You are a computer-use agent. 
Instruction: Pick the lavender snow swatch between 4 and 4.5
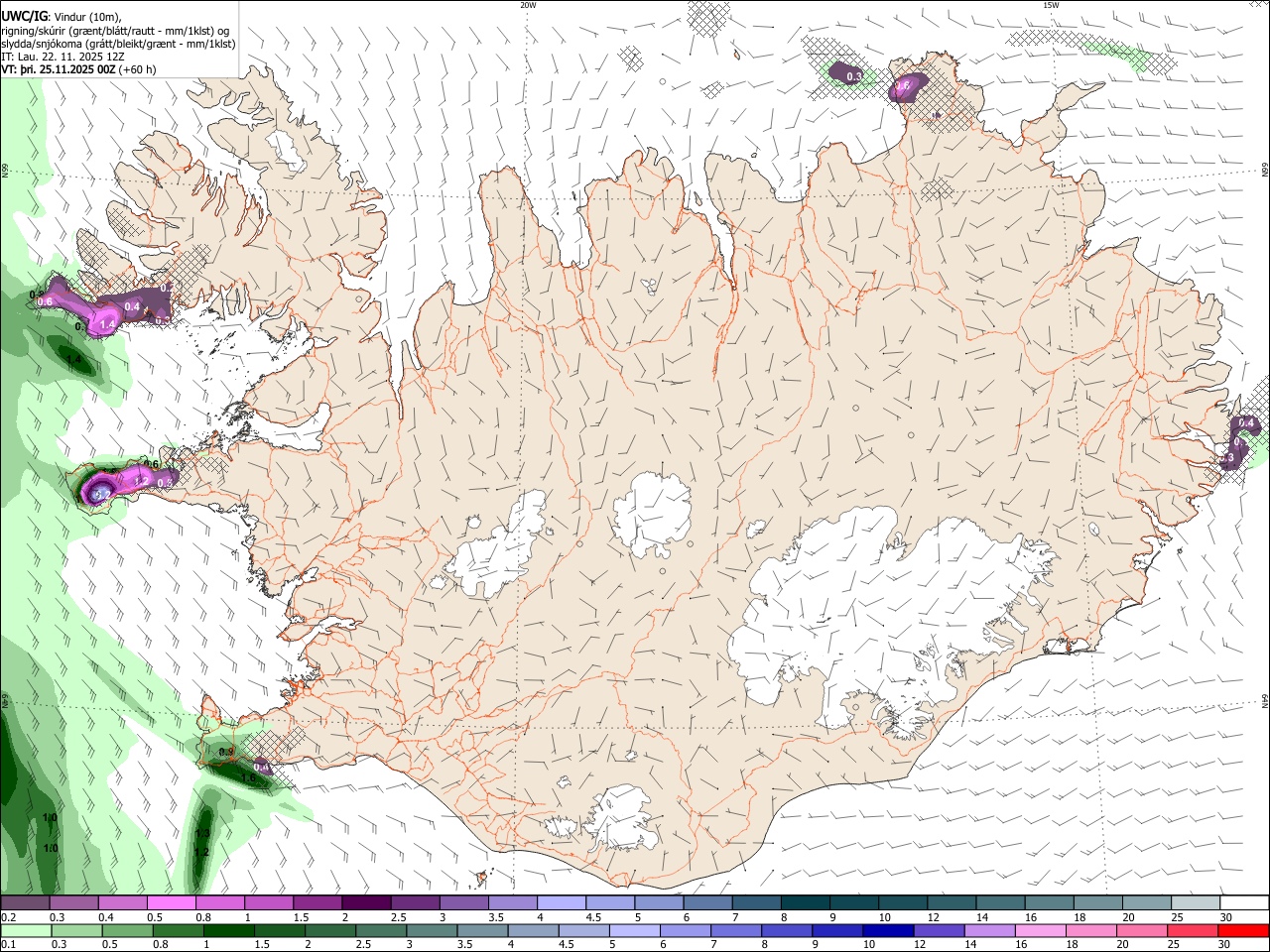(562, 902)
